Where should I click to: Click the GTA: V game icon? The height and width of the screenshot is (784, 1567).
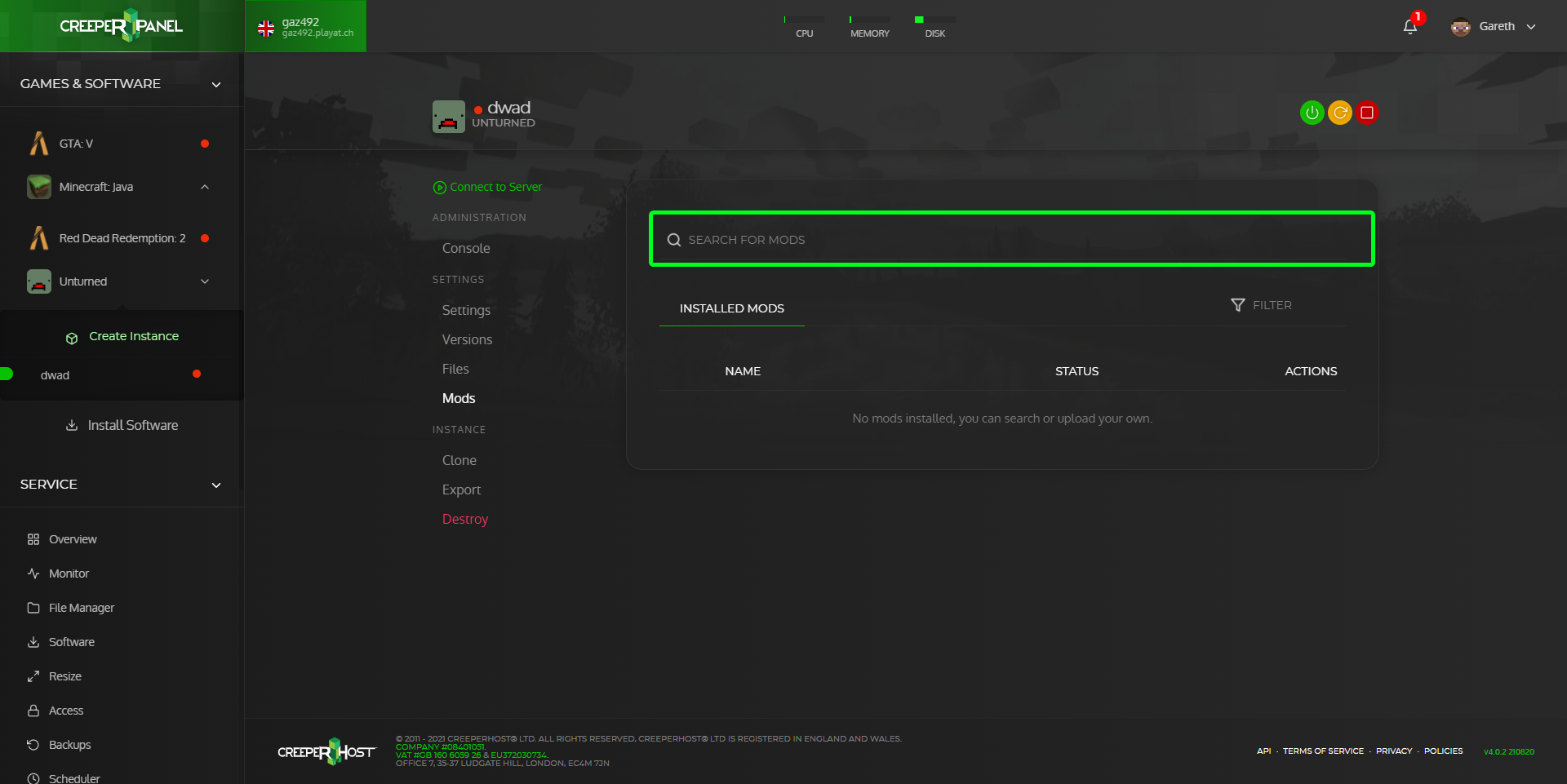pos(39,144)
